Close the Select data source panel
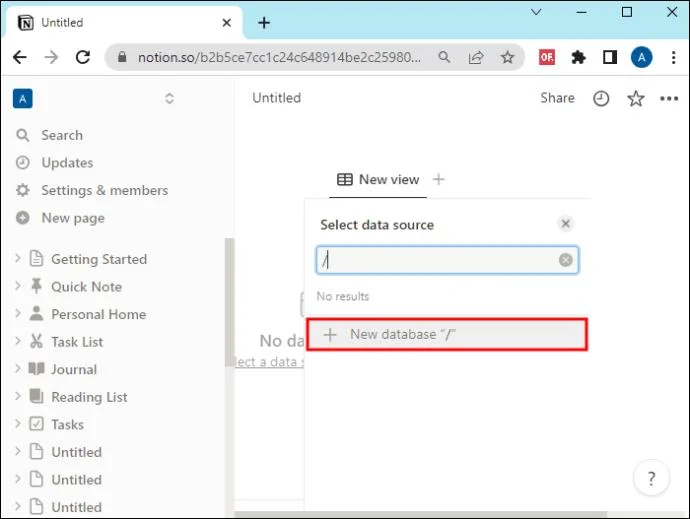 point(565,224)
